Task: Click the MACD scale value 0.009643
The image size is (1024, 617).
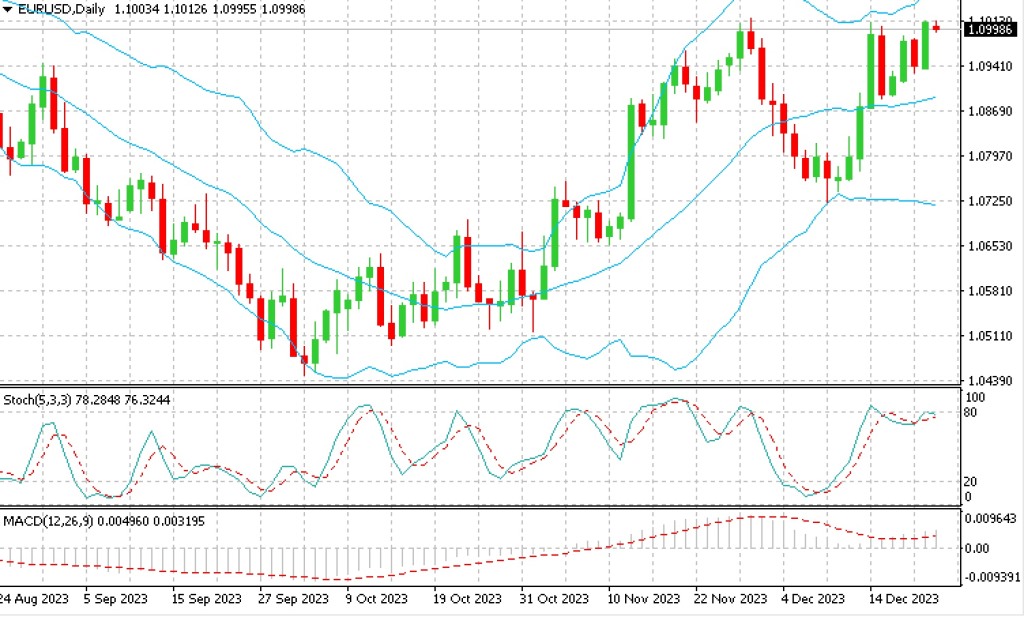Action: point(991,518)
